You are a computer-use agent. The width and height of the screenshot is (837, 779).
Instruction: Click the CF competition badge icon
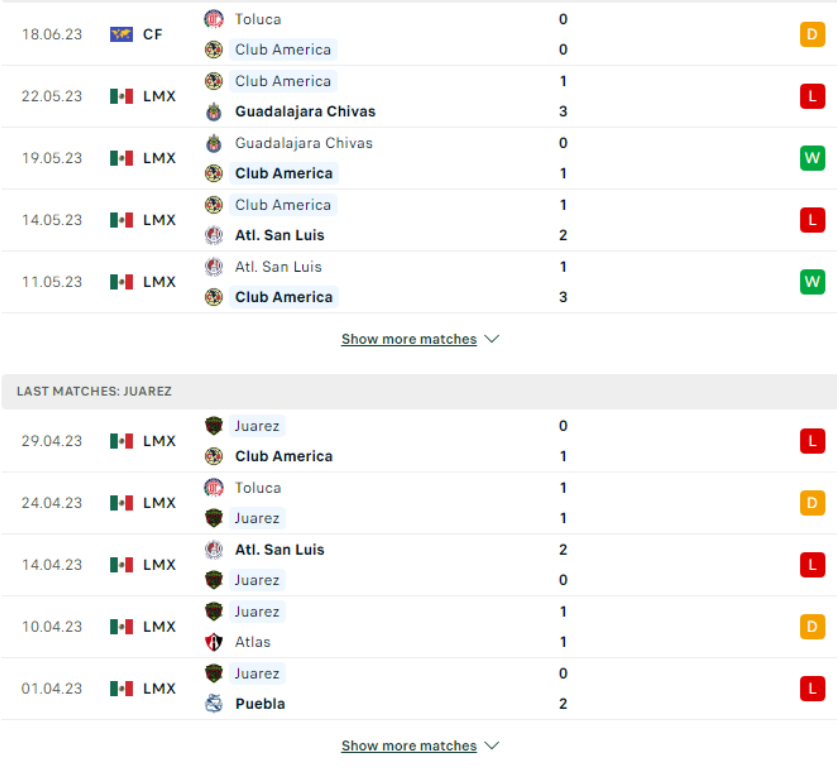tap(120, 33)
